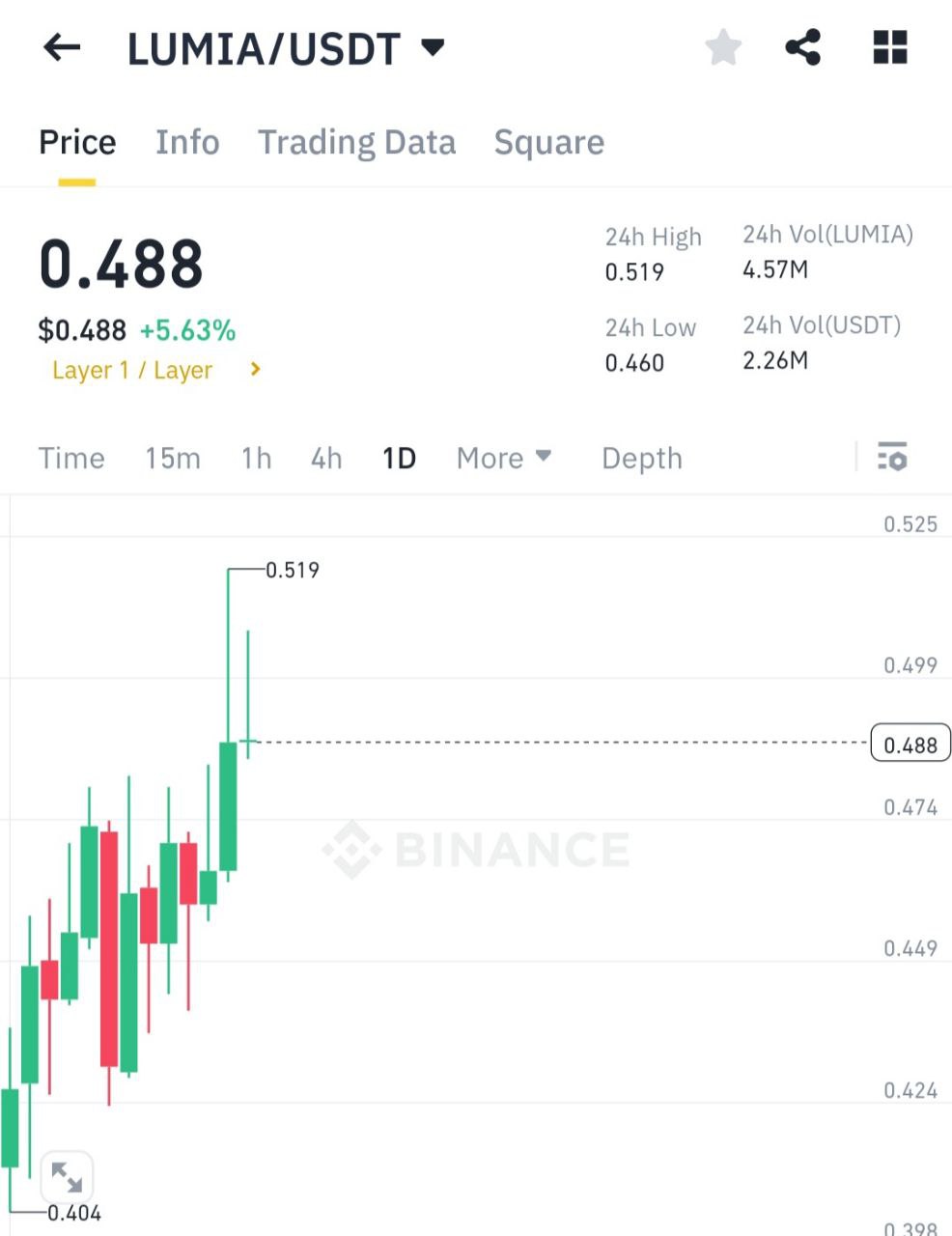Show the Depth chart
952x1236 pixels.
pos(641,458)
